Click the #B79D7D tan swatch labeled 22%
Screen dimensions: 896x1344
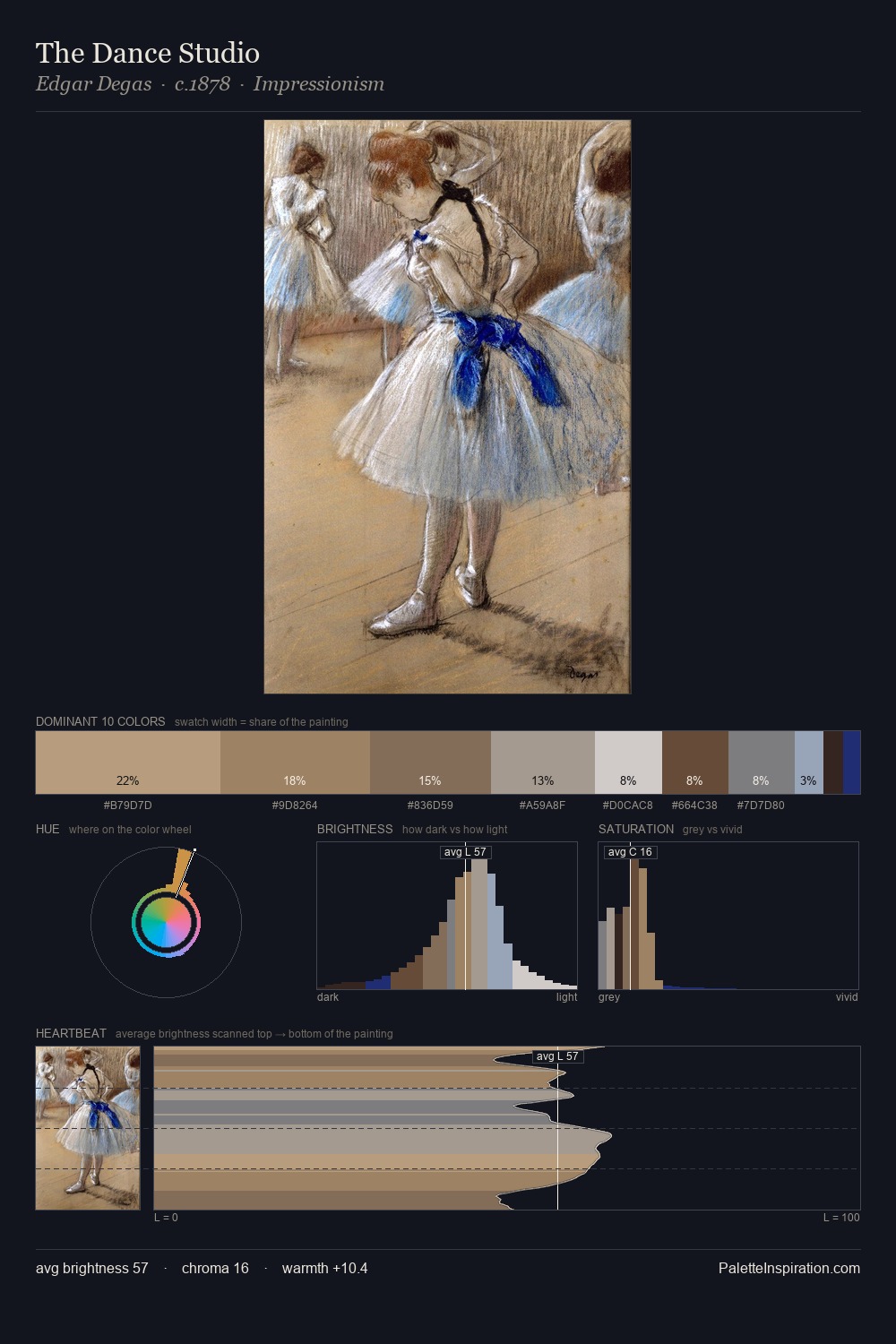click(128, 762)
